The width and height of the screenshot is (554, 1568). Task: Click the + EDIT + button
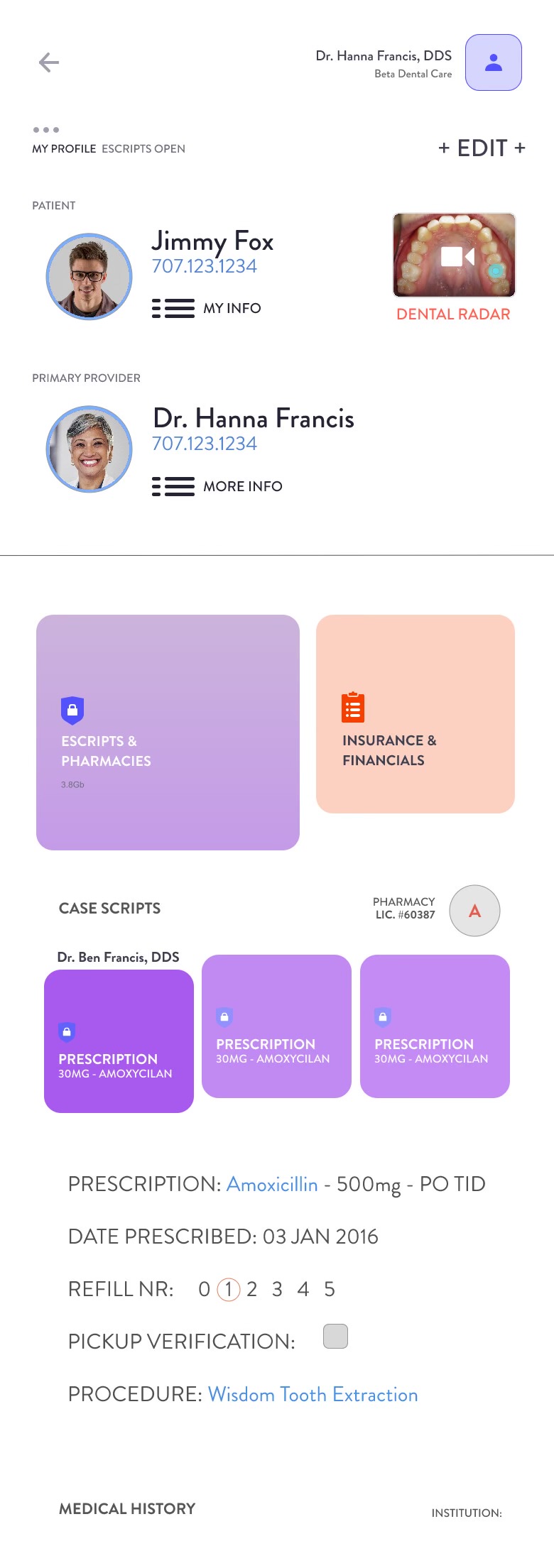coord(482,148)
